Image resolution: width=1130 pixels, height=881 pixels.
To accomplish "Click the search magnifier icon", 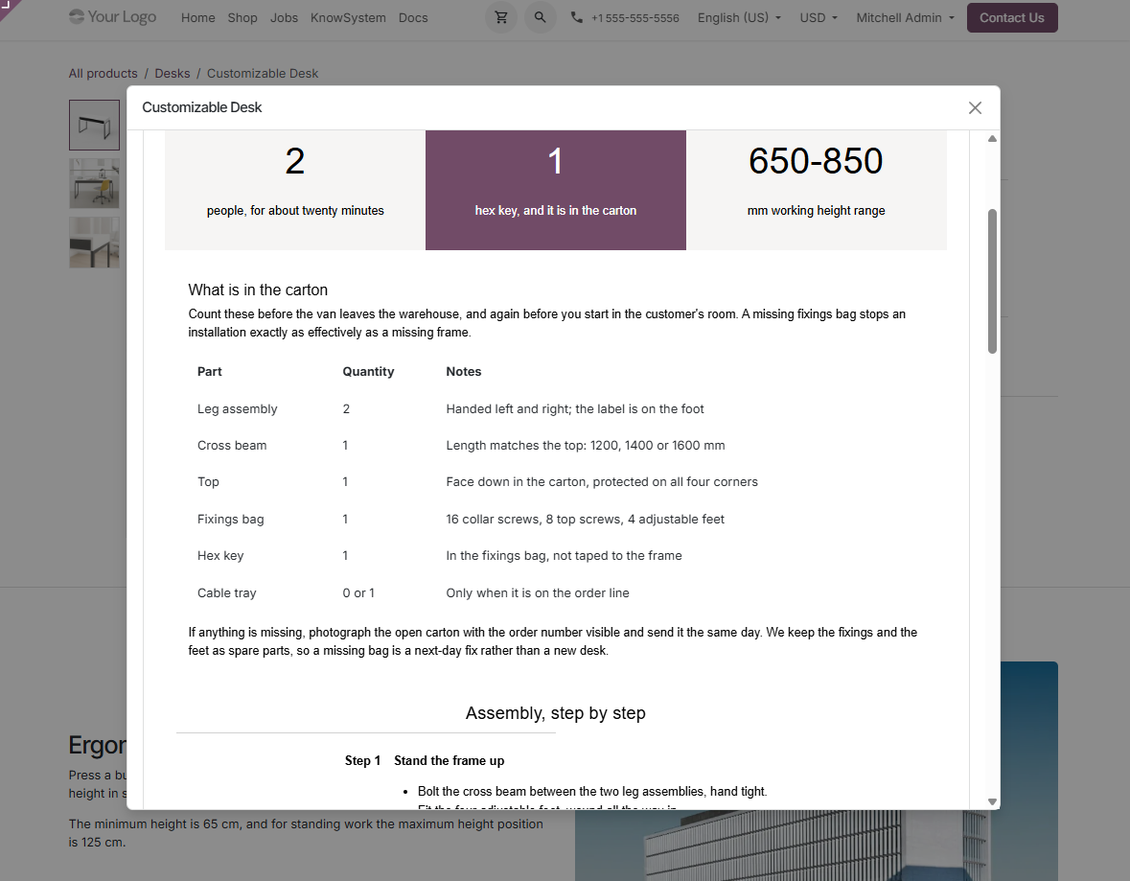I will [x=540, y=17].
